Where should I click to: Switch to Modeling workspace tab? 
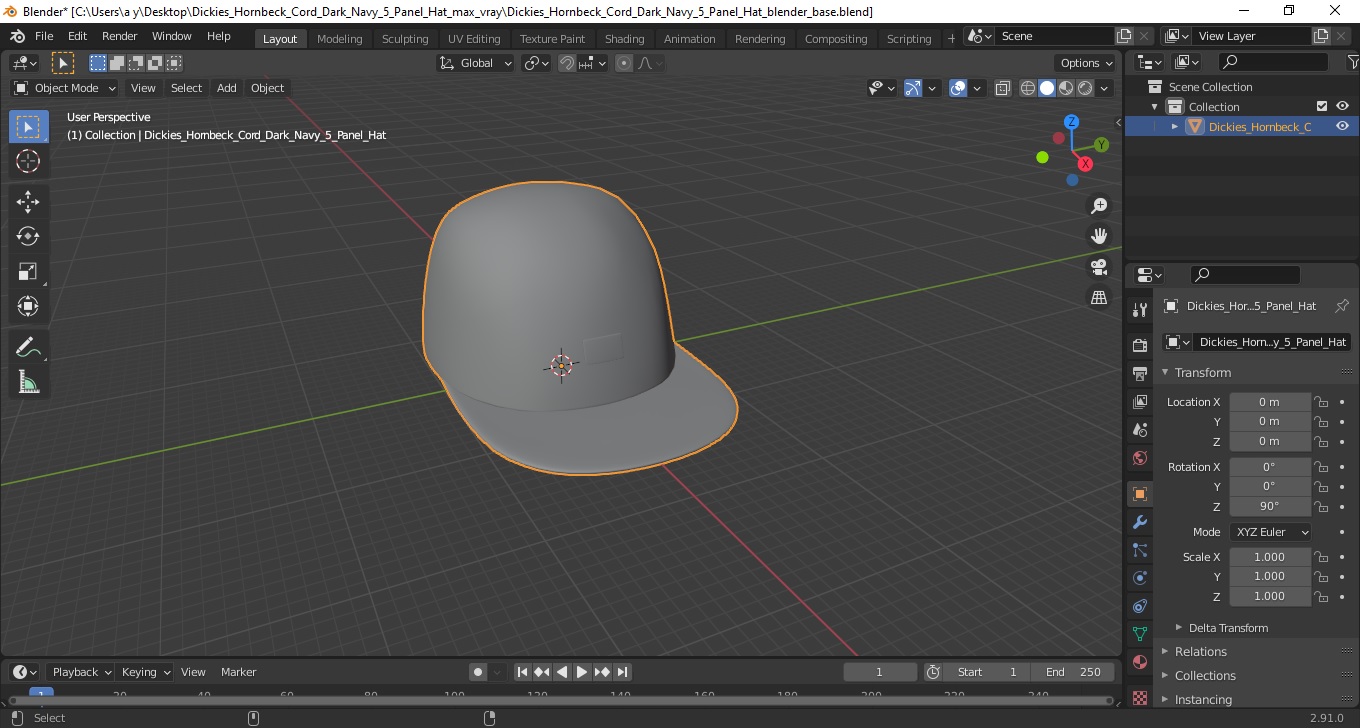(x=339, y=39)
